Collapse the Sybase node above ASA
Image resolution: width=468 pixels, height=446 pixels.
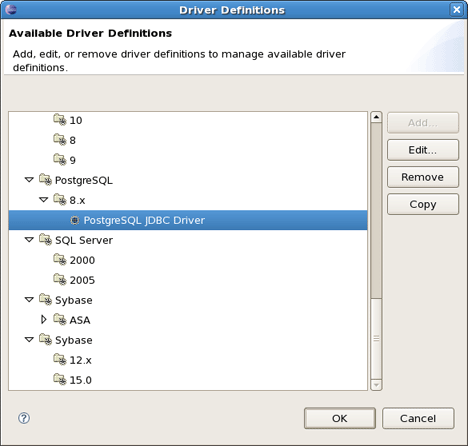point(29,300)
